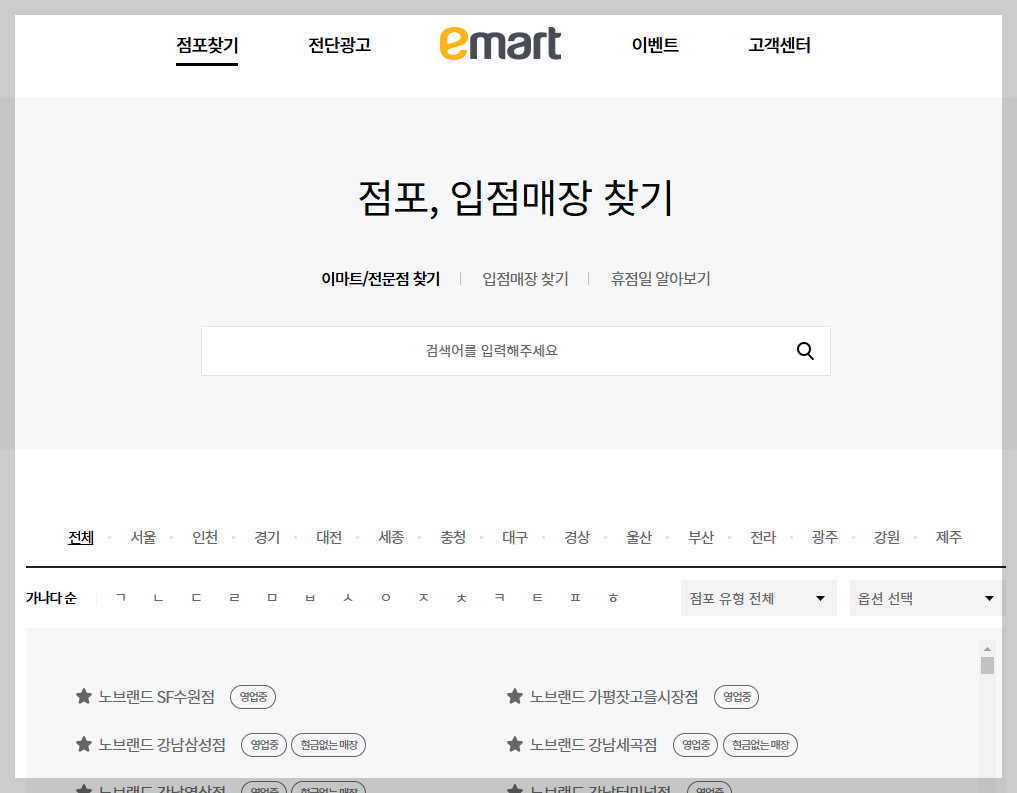Switch to the 입점매장 찾기 tab

(x=525, y=279)
